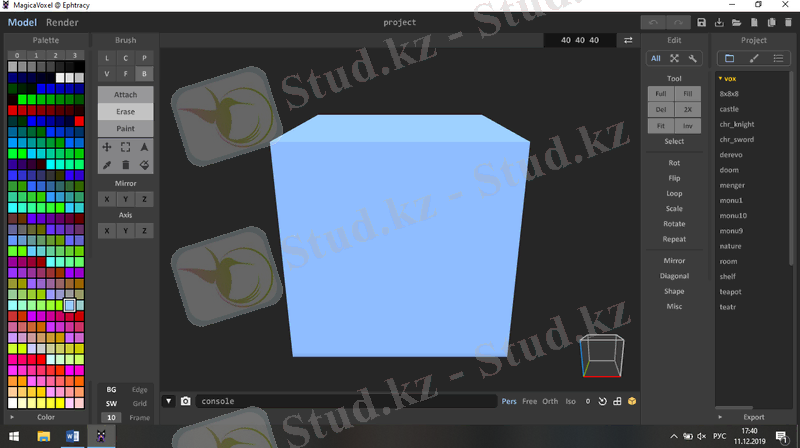
Task: Expand the Diagonal section in Edit
Action: [x=674, y=276]
